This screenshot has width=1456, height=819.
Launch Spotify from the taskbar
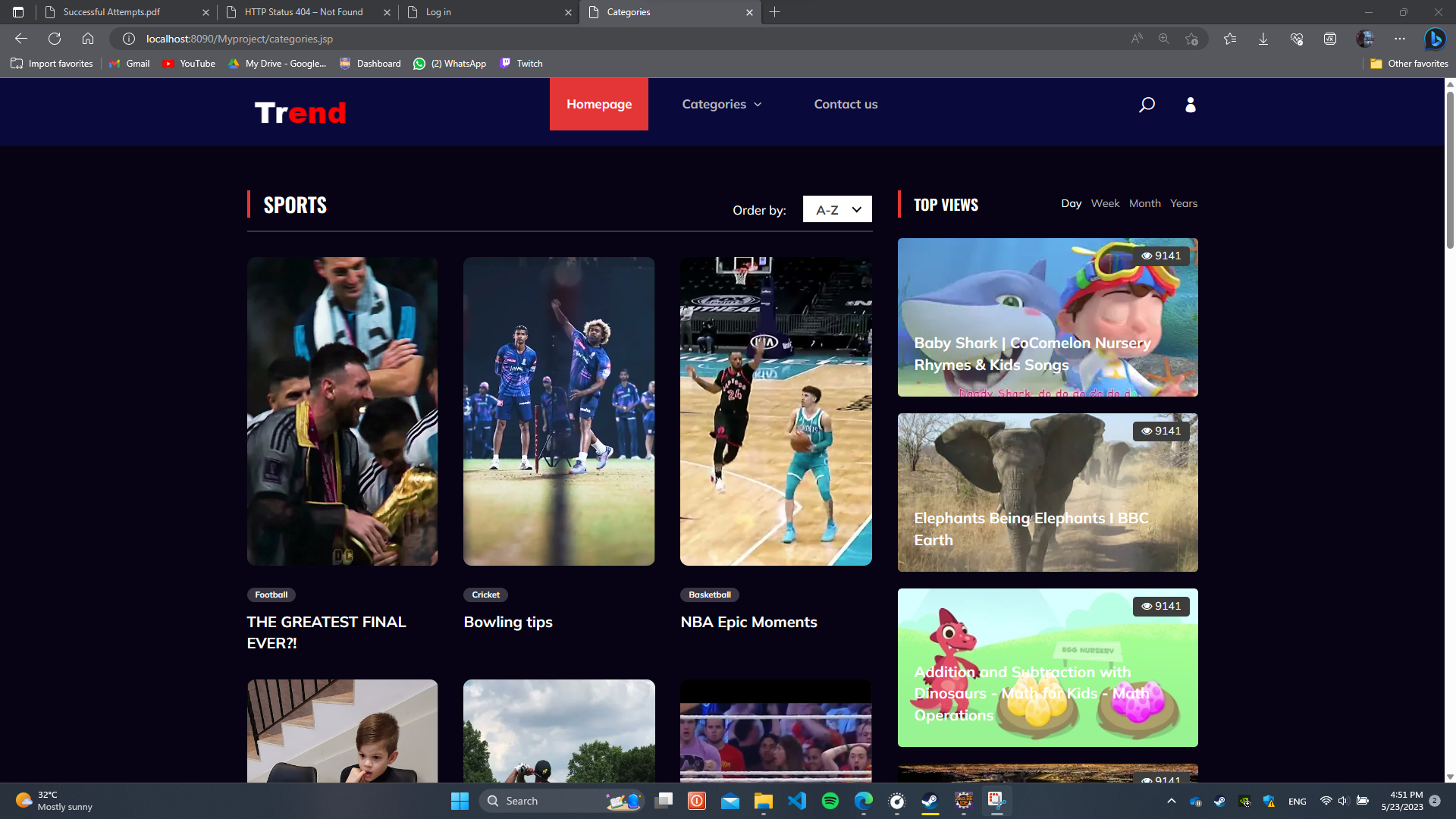[x=830, y=801]
